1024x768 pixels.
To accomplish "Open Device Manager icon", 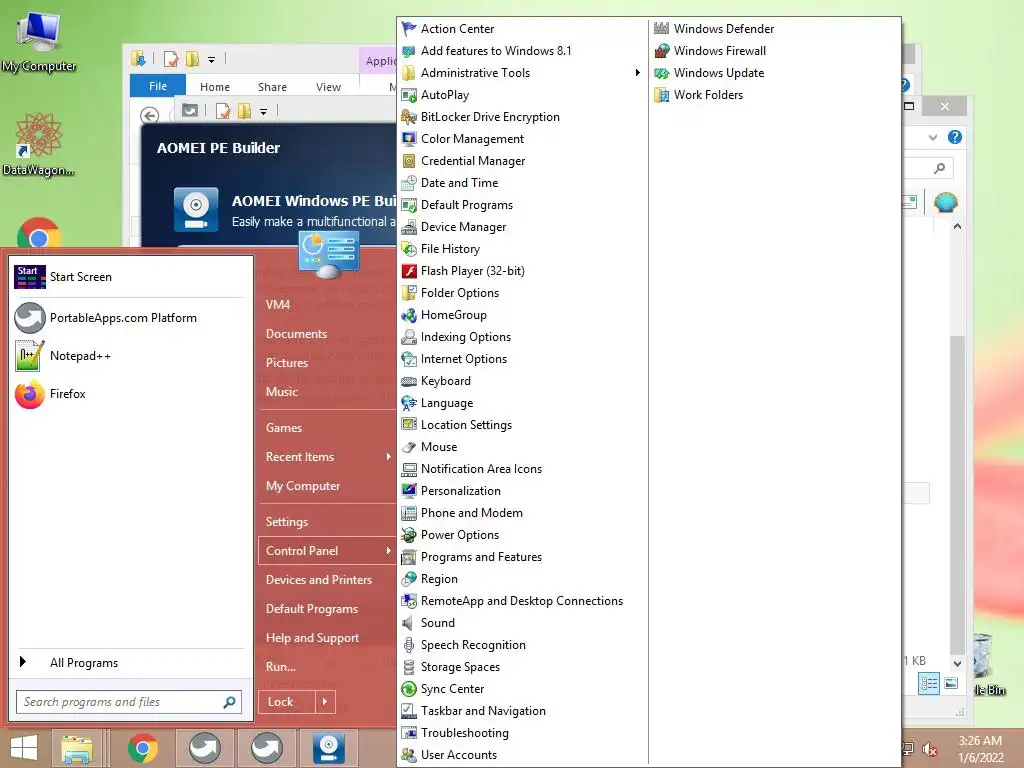I will click(x=409, y=227).
